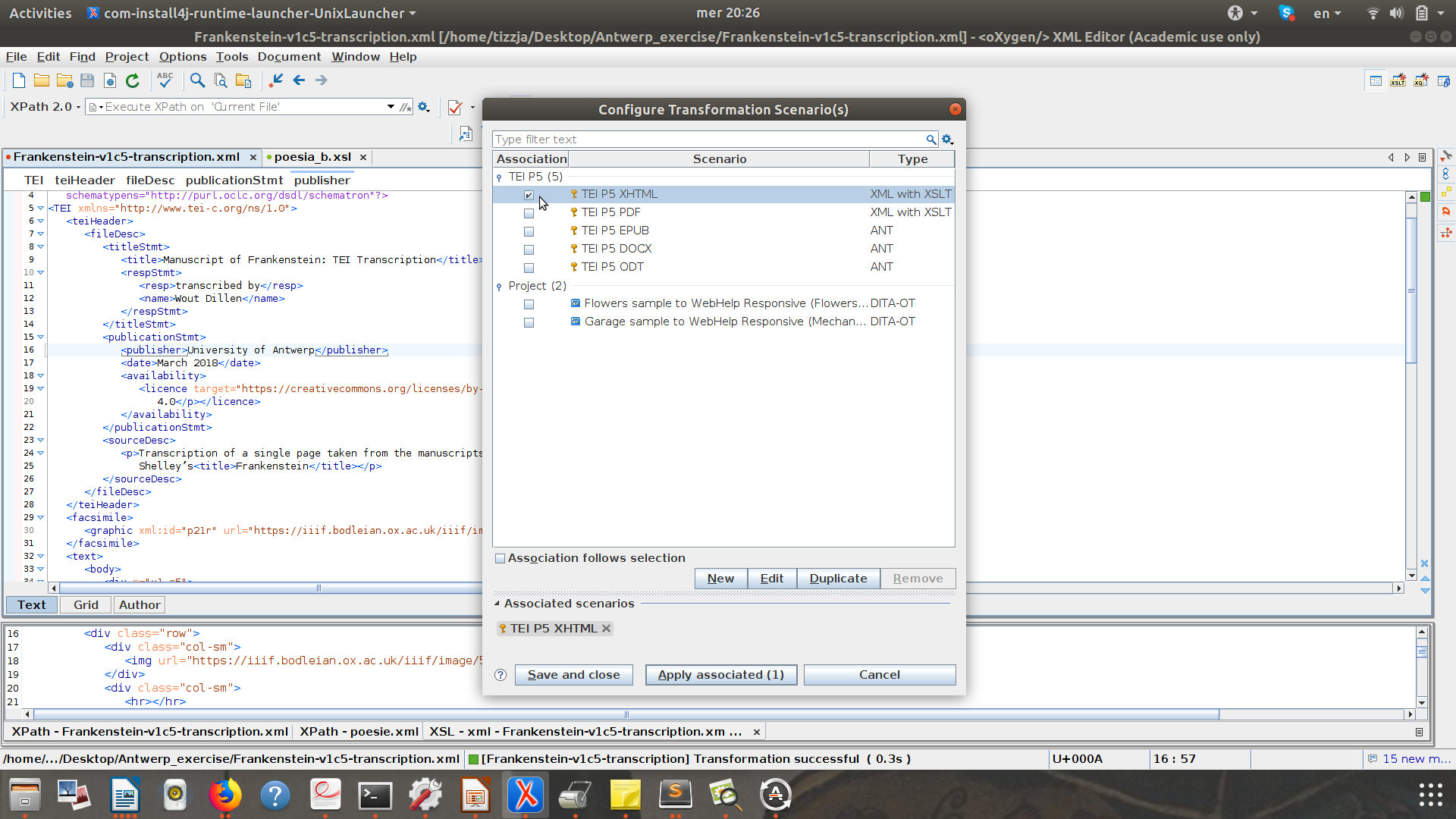Switch to Editor perspective icon
The height and width of the screenshot is (819, 1456).
(x=1376, y=80)
